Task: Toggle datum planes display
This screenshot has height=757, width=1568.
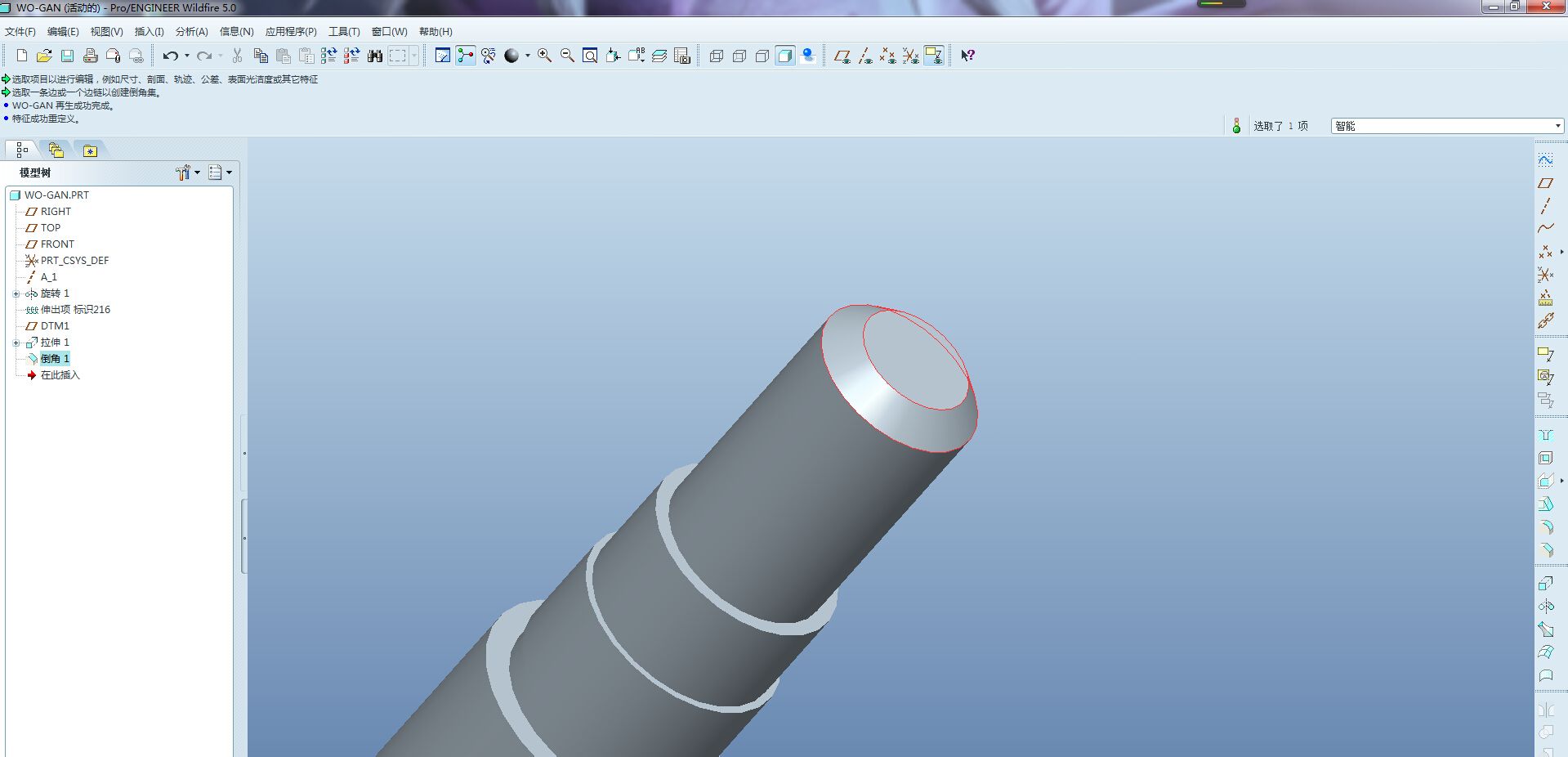Action: coord(842,56)
